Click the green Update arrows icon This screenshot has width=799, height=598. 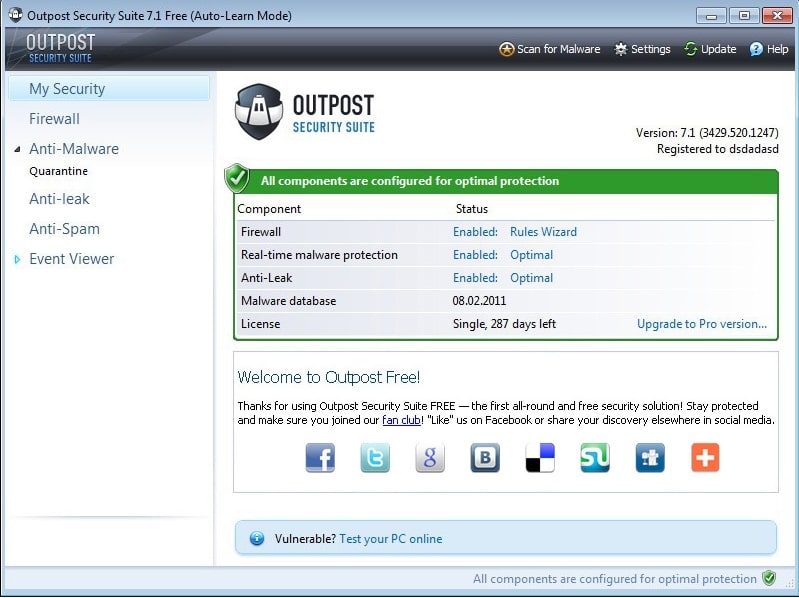tap(690, 49)
